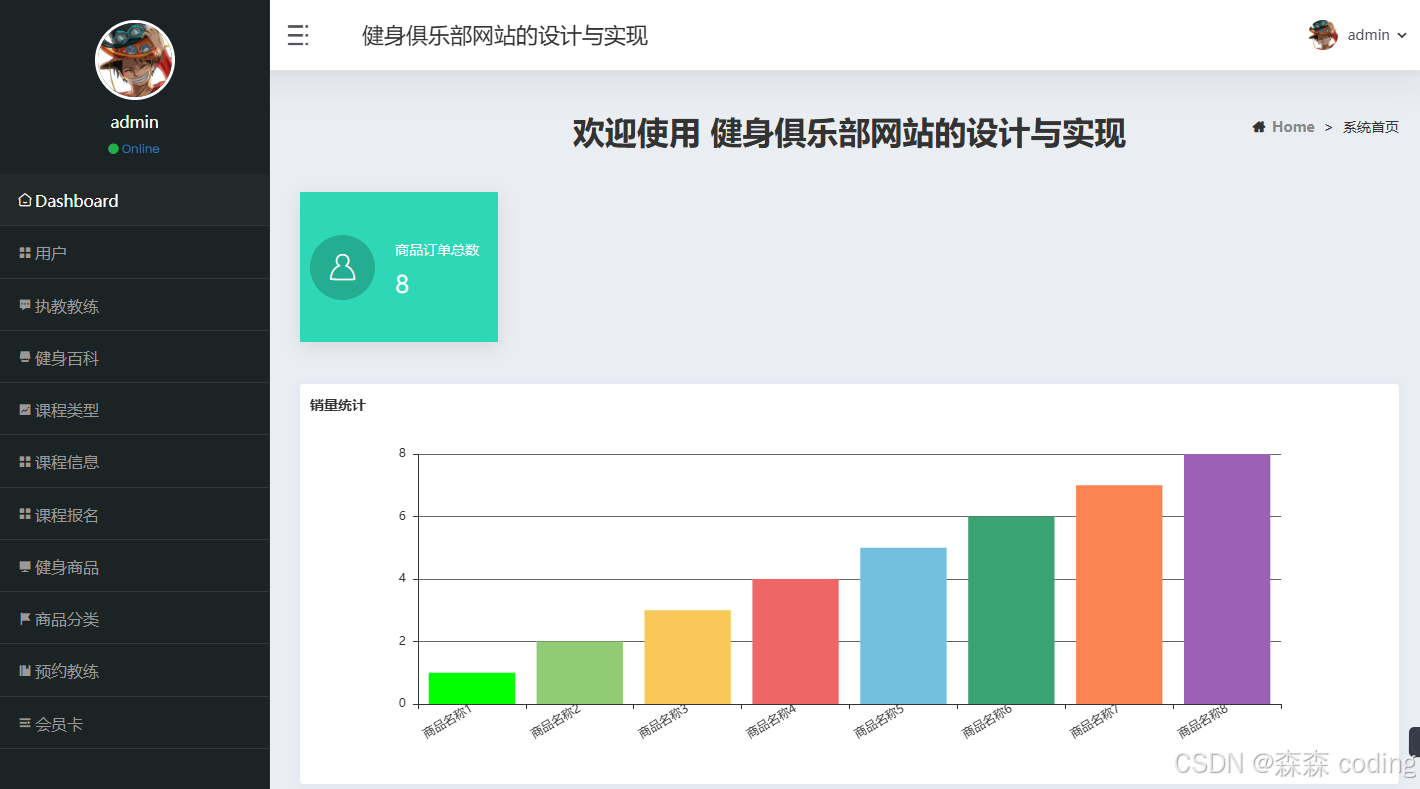Open the 健身商品 menu item
Viewport: 1420px width, 789px height.
135,567
